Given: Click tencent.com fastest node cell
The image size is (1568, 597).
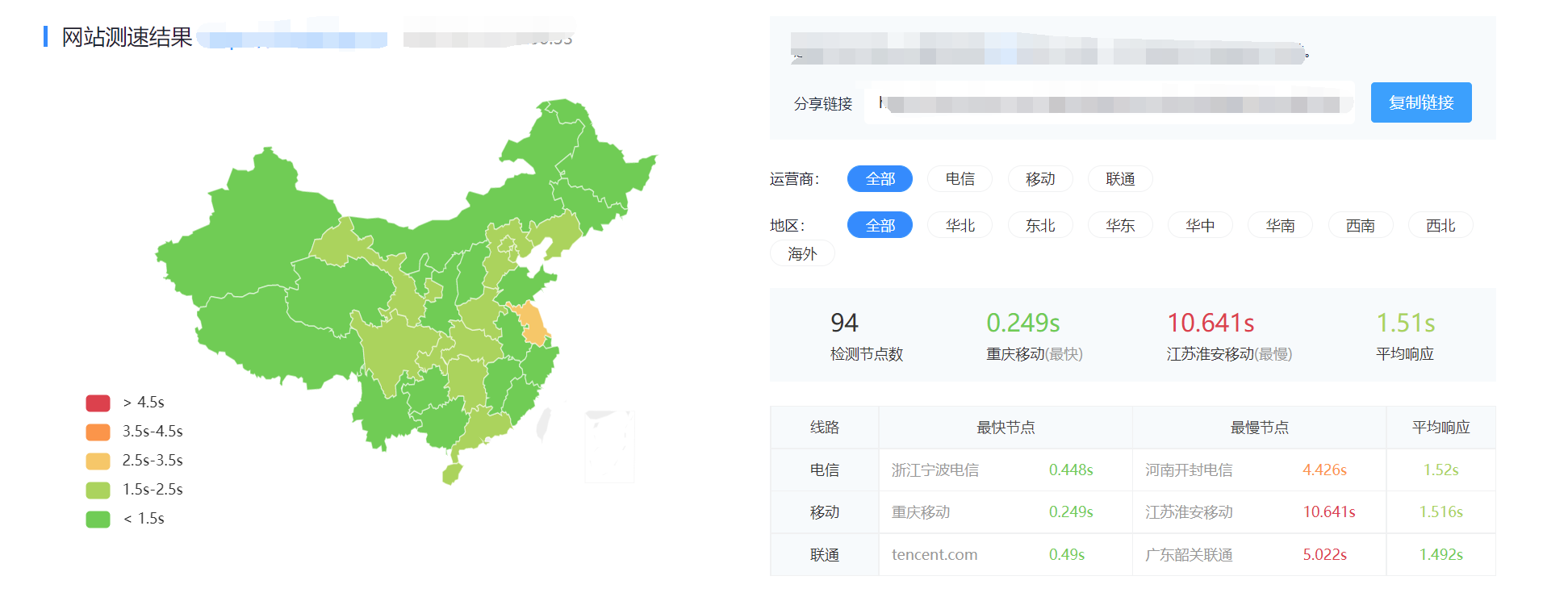Looking at the screenshot, I should click(x=935, y=555).
